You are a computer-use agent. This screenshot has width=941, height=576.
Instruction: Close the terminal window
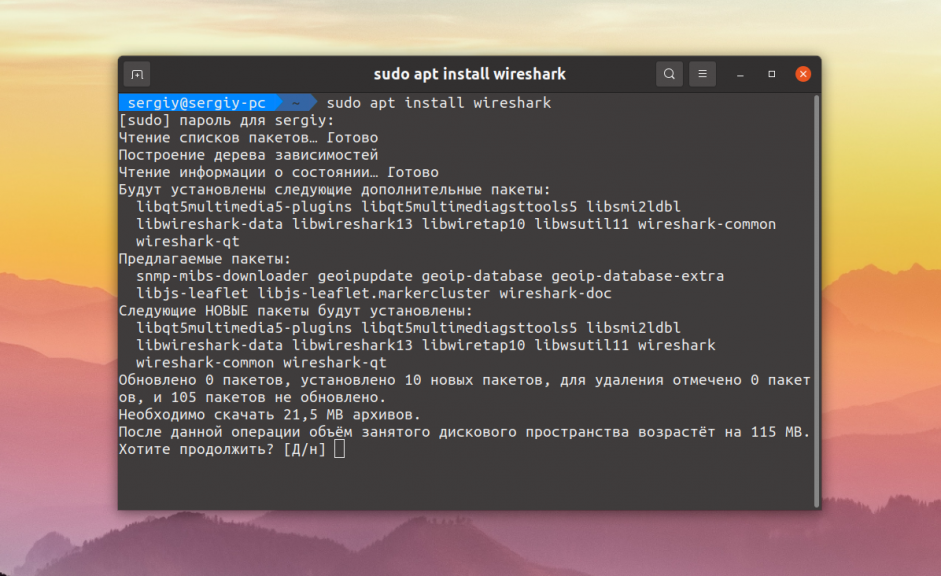click(x=803, y=74)
